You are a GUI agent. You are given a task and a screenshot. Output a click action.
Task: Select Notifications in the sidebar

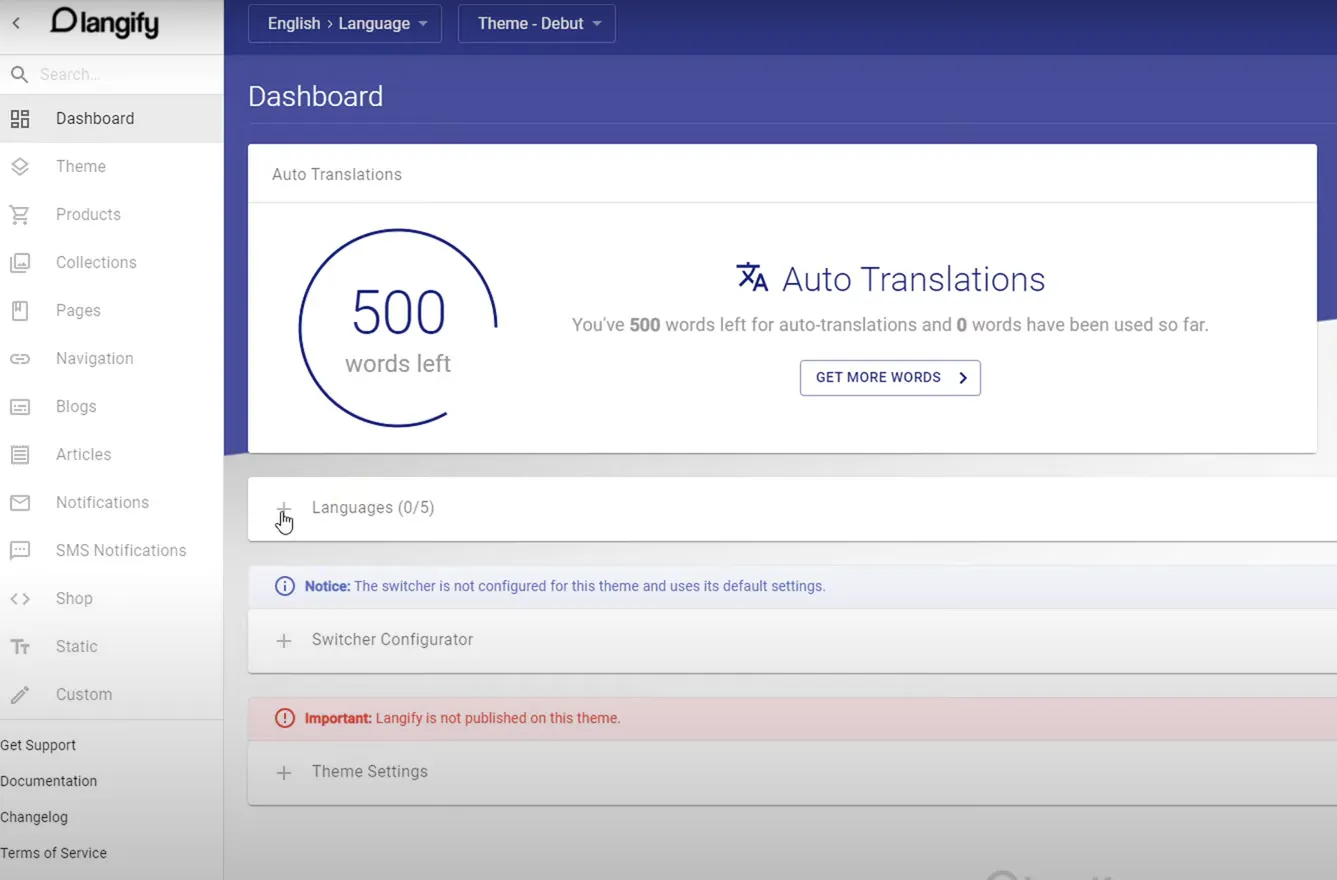(111, 503)
